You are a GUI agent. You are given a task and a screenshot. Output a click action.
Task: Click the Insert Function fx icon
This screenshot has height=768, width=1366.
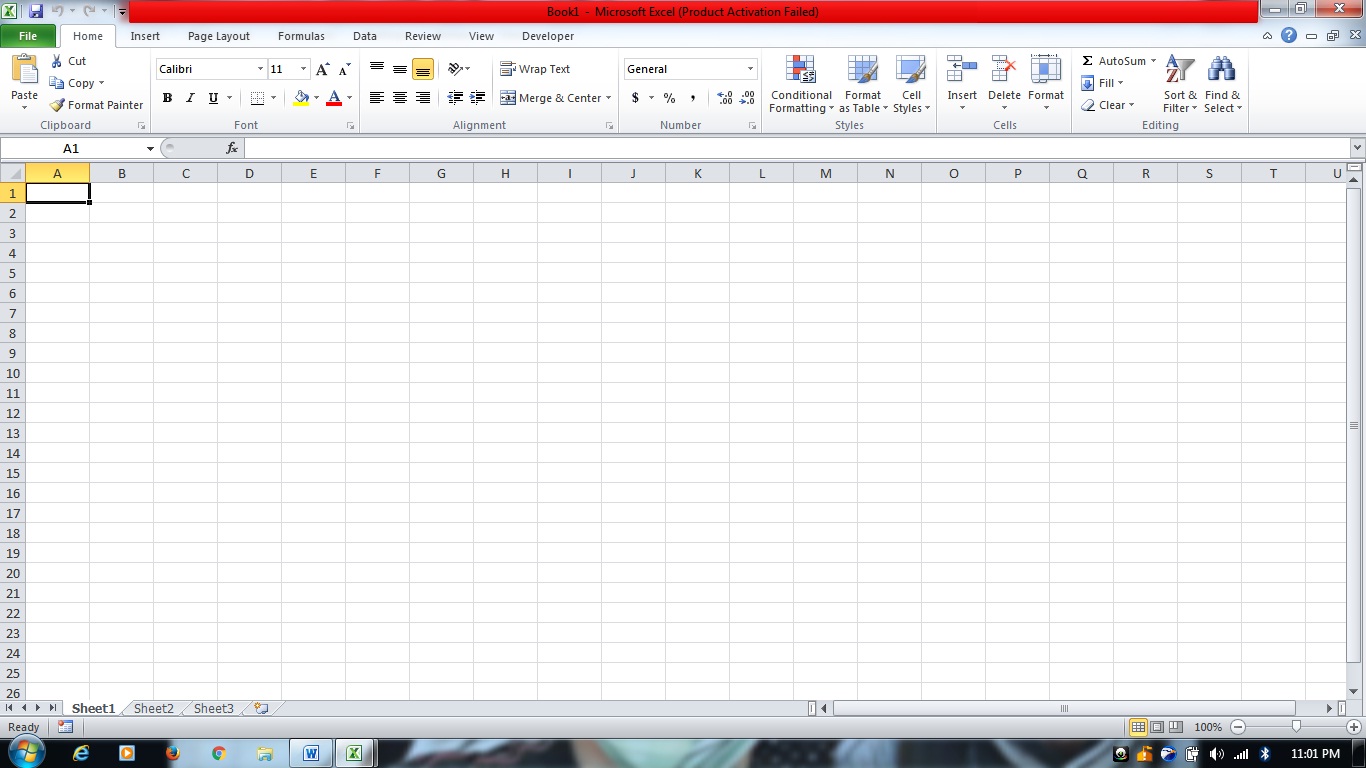point(232,148)
